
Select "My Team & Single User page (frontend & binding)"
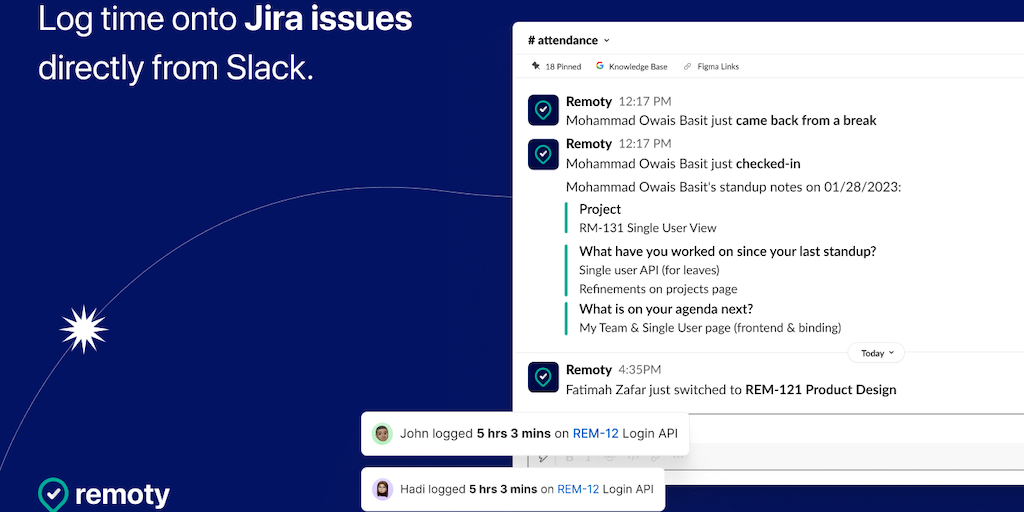710,328
